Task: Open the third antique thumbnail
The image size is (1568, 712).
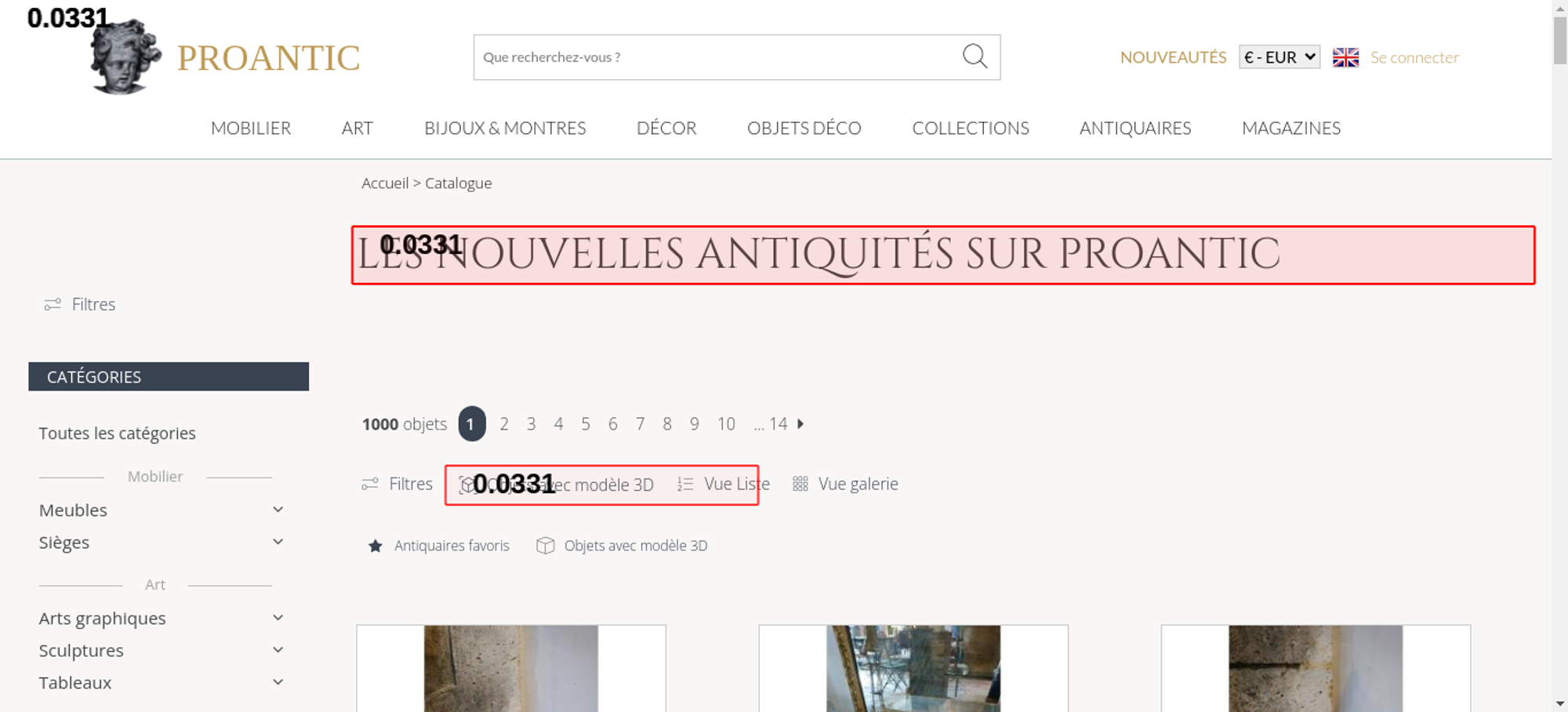Action: [1316, 669]
